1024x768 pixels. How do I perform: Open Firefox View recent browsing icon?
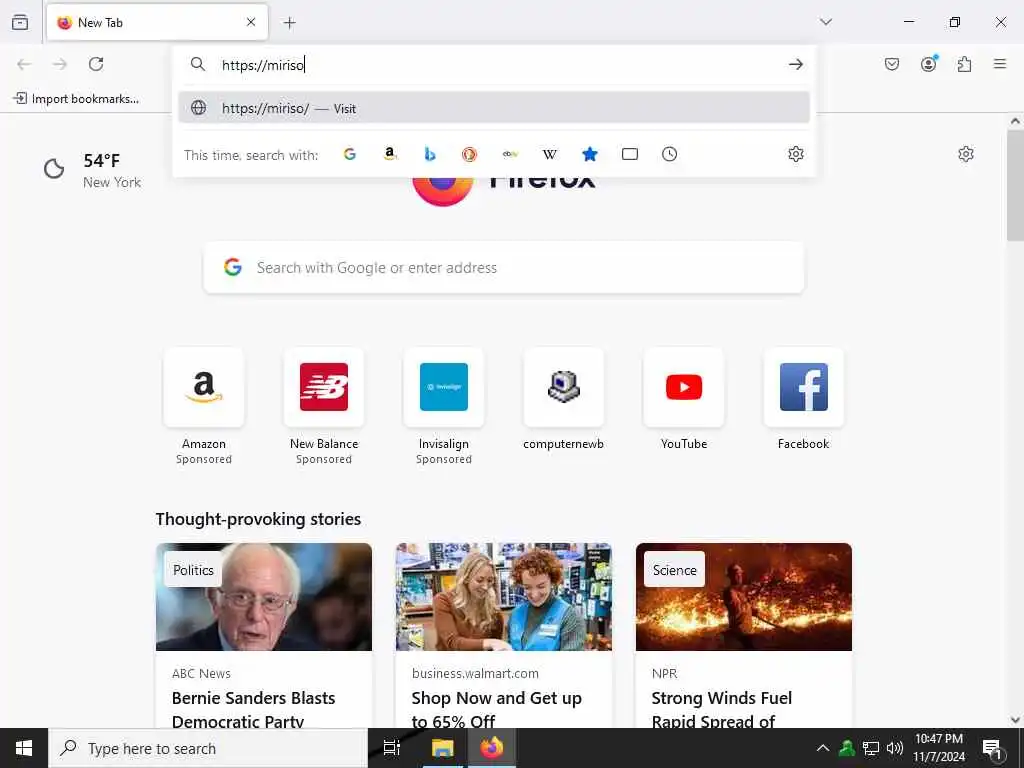click(20, 22)
